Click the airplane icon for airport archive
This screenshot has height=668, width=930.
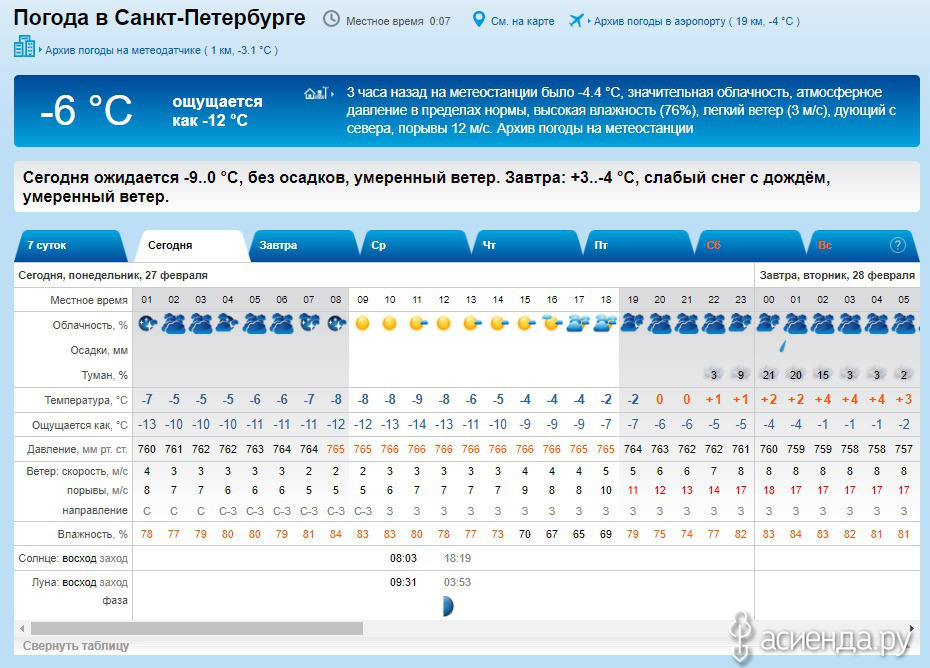coord(575,21)
